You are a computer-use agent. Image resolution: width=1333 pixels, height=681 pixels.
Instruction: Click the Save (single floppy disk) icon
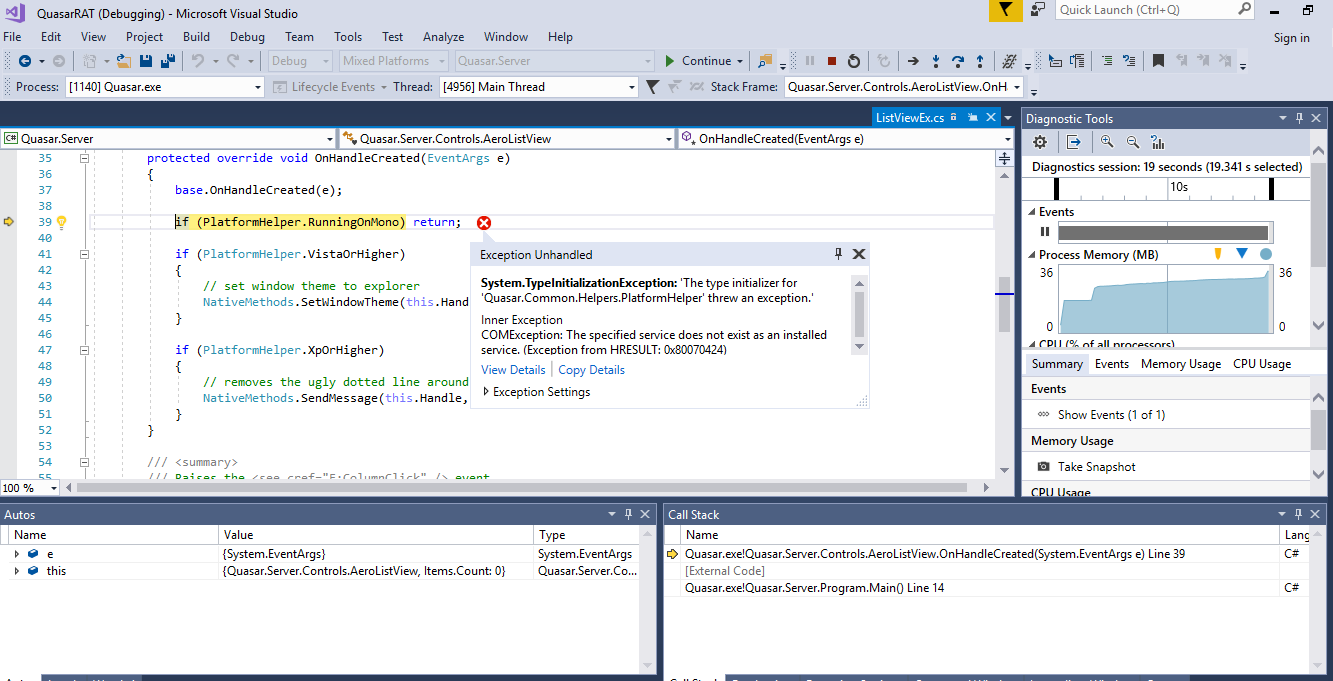(146, 61)
